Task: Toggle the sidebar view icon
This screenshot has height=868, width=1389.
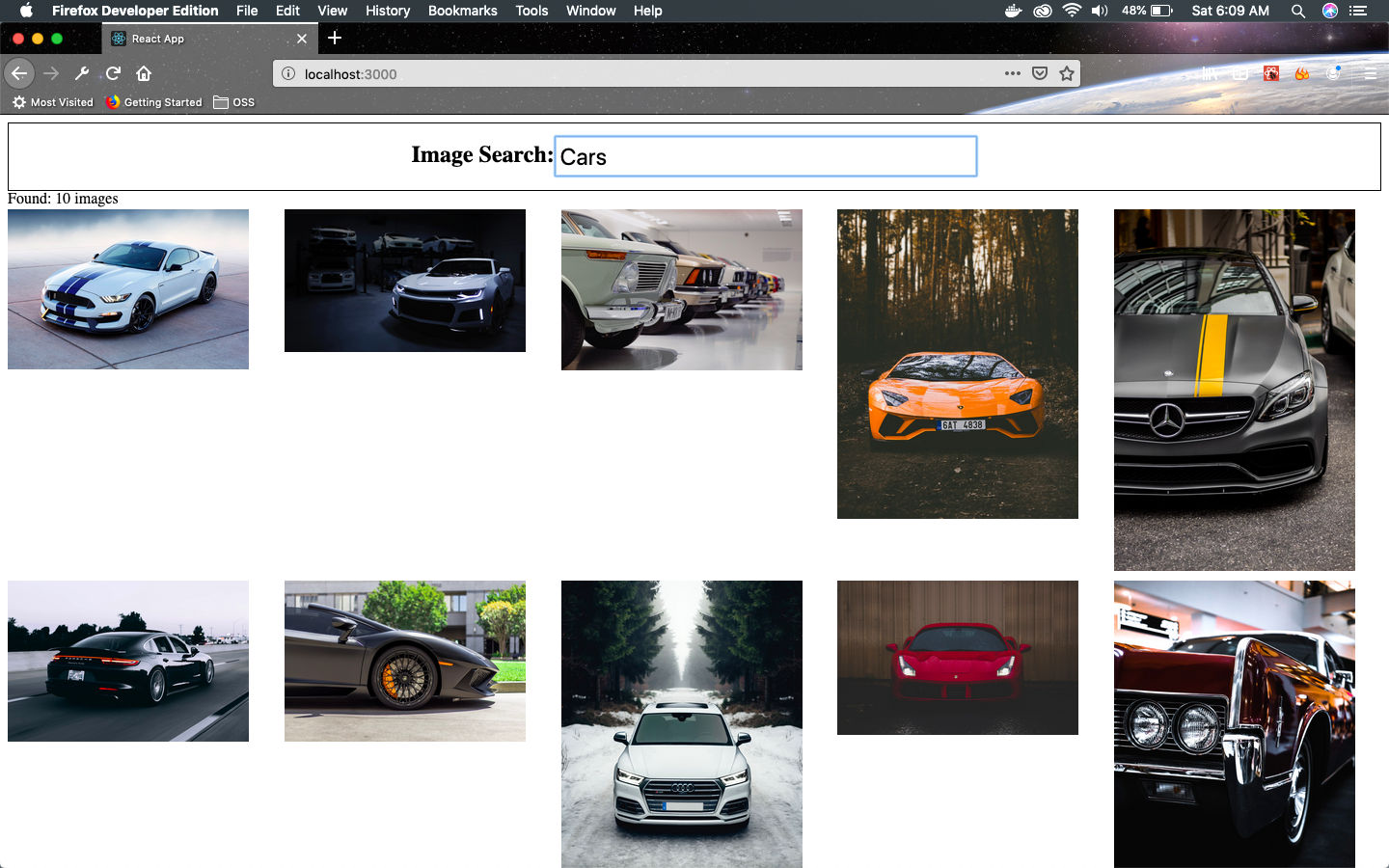Action: [x=1240, y=73]
